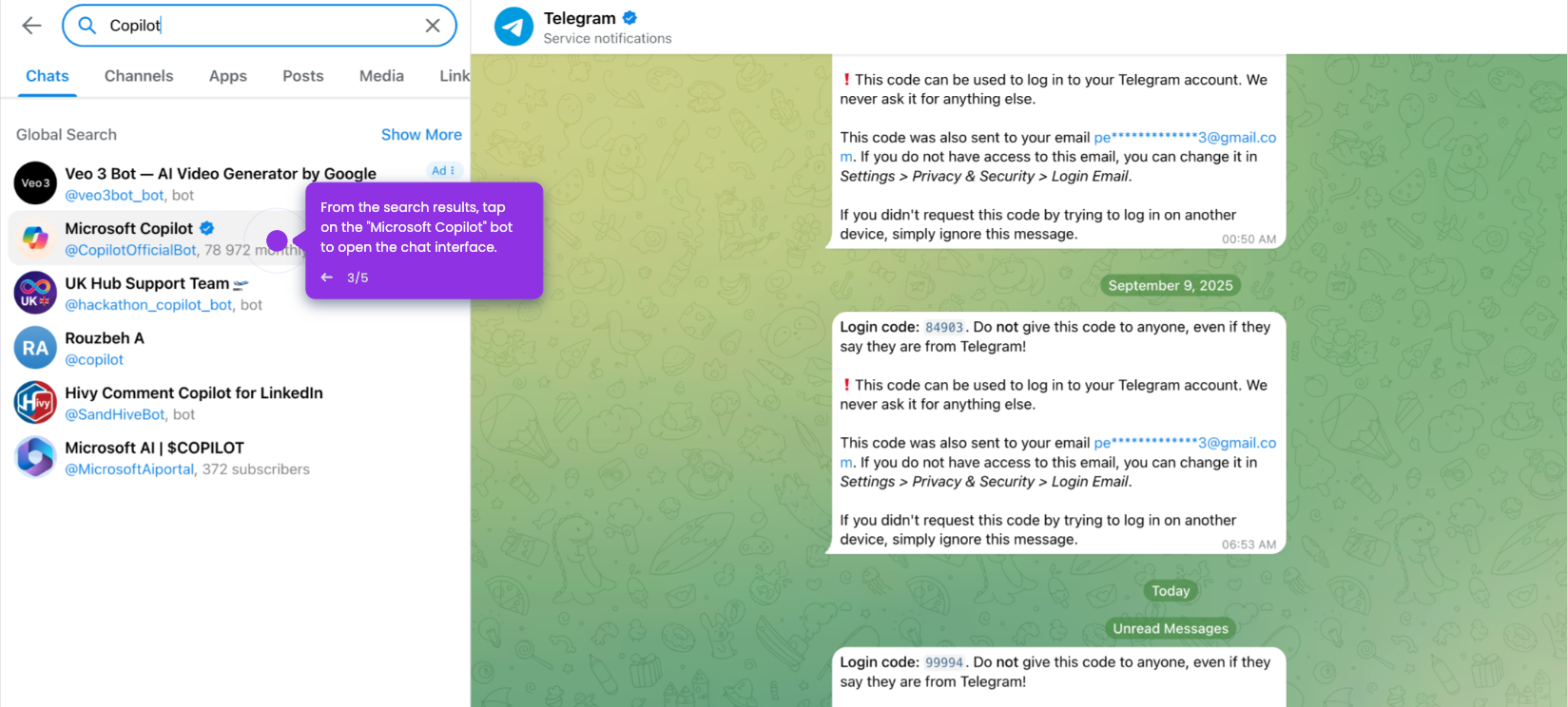Image resolution: width=1568 pixels, height=707 pixels.
Task: Open Hivy Comment Copilot for LinkedIn
Action: click(236, 403)
